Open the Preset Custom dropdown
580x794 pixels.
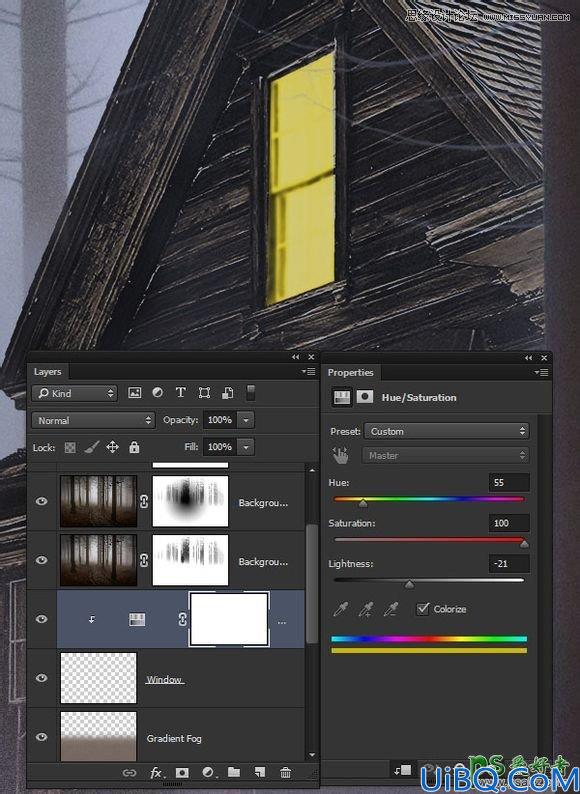click(x=447, y=431)
